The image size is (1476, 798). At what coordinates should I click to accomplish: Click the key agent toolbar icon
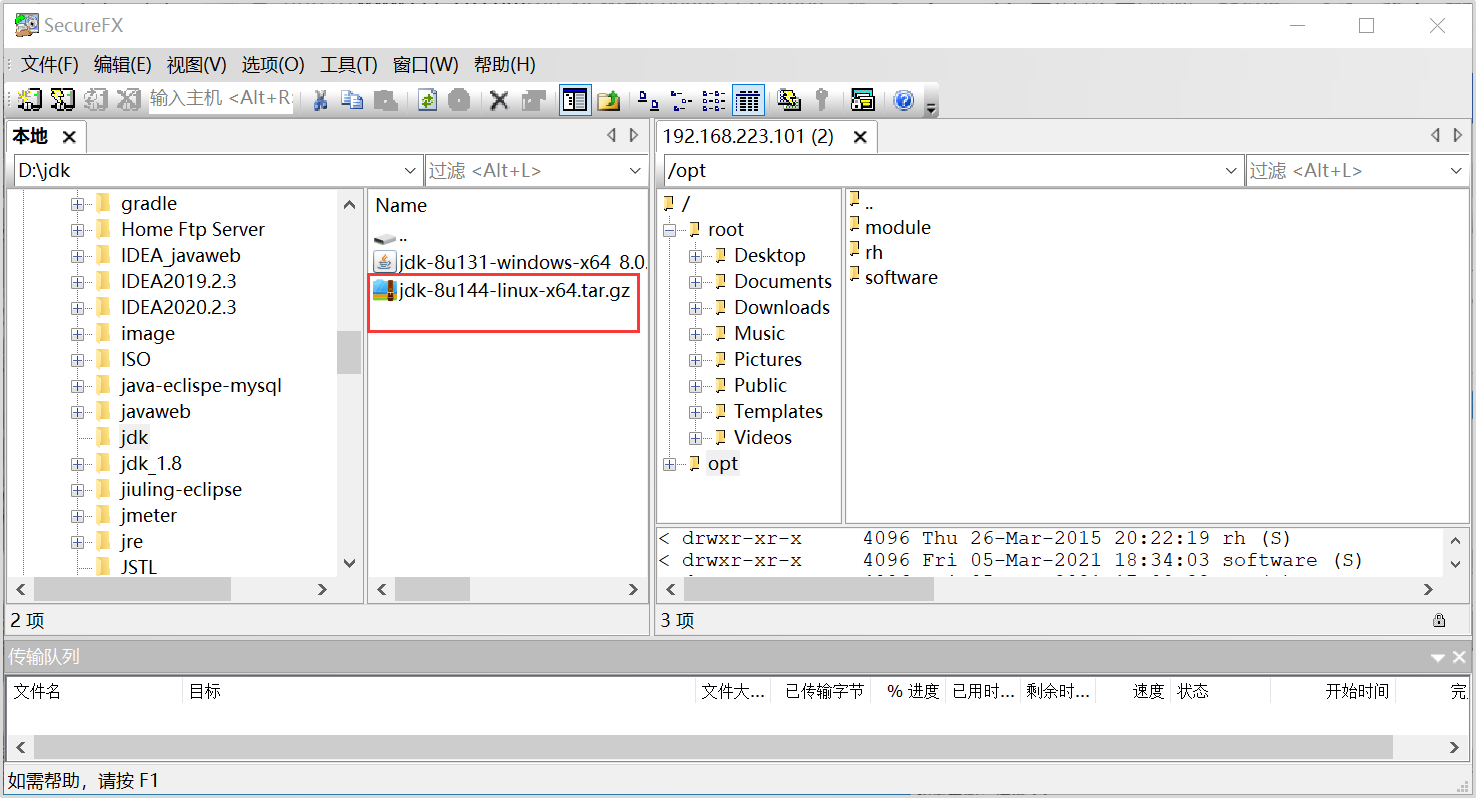821,100
